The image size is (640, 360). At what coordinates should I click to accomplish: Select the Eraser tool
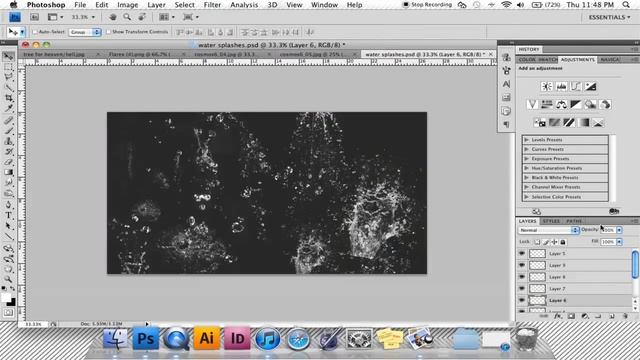point(9,162)
